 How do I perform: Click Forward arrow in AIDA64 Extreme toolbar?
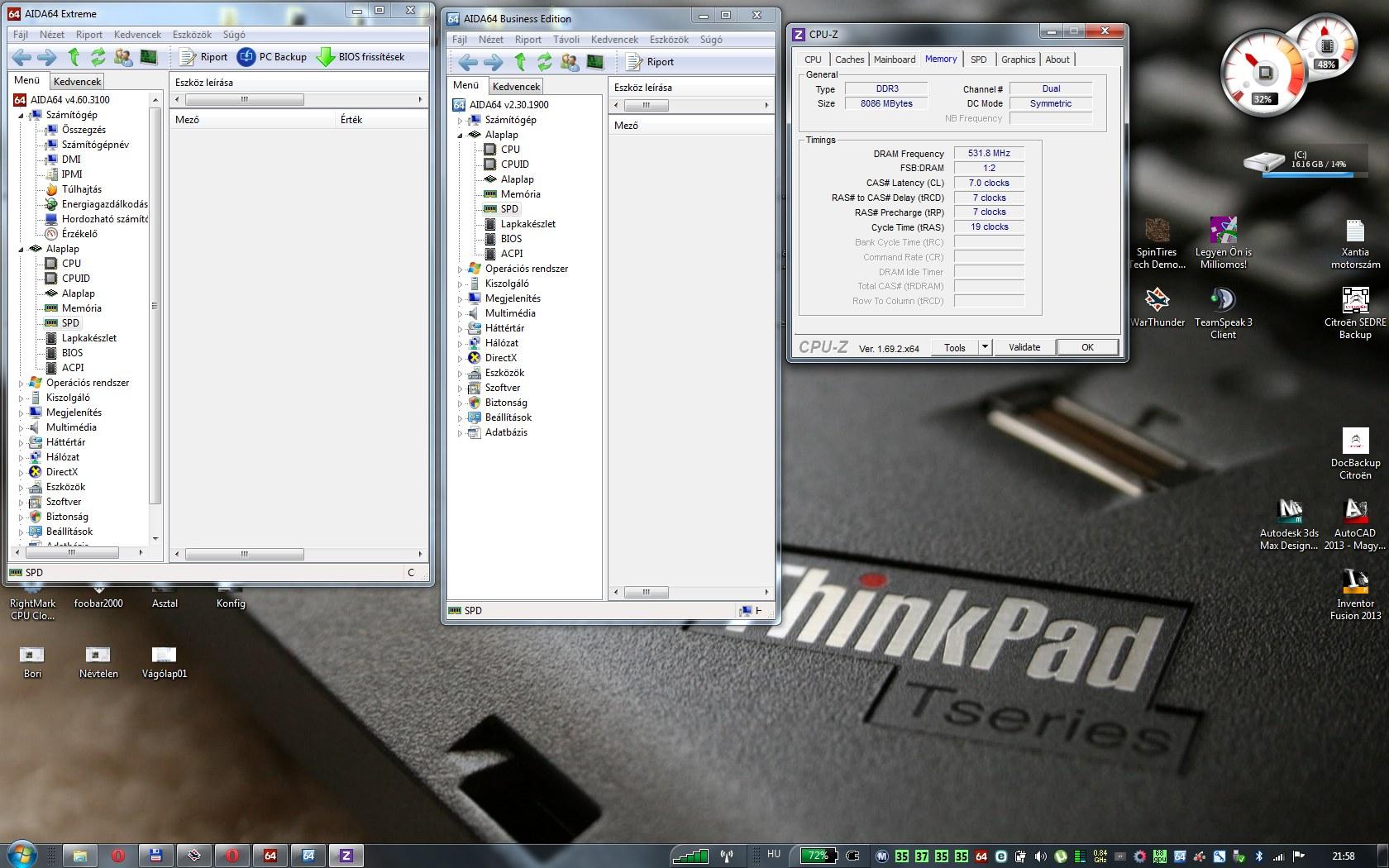[x=48, y=57]
